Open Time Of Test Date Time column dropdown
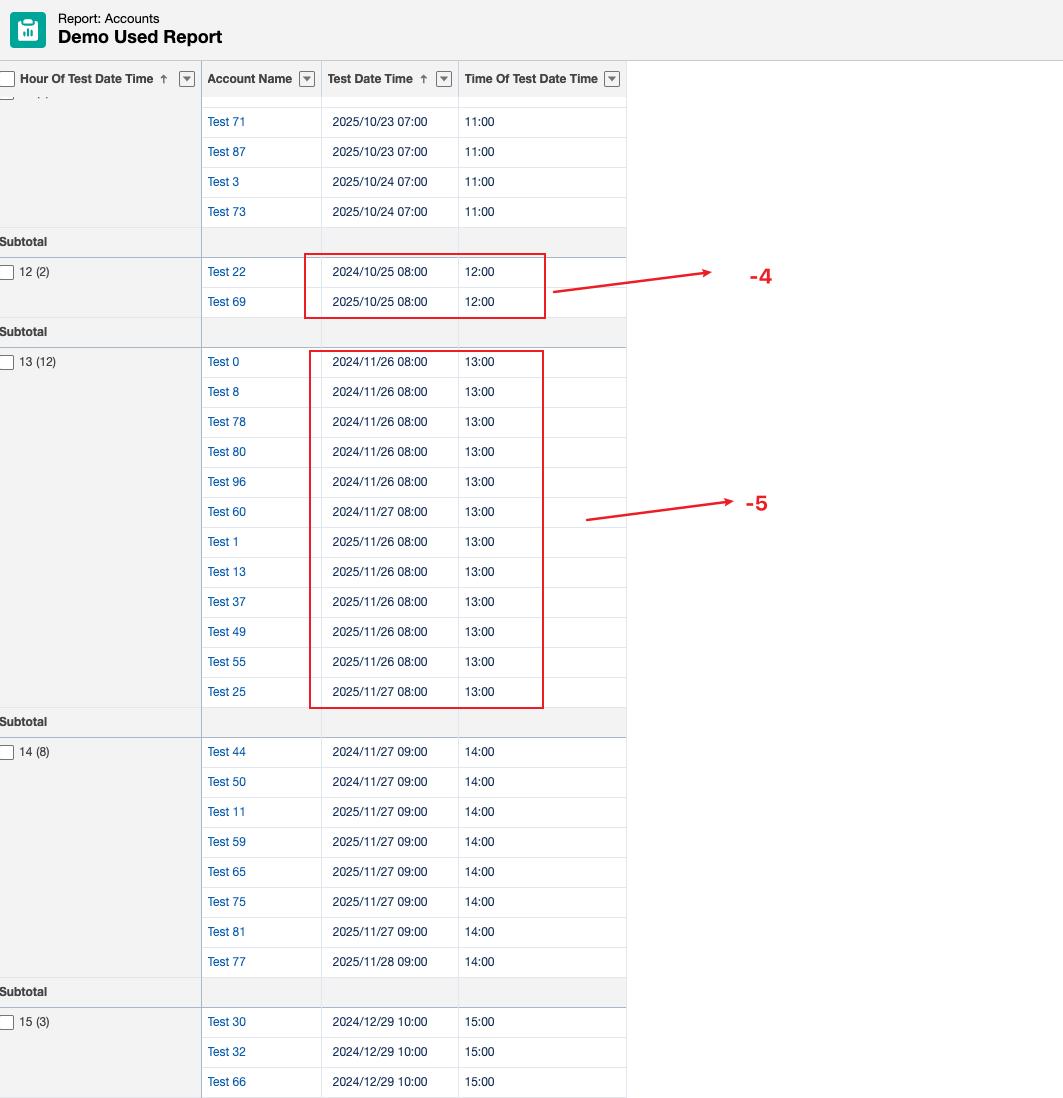Viewport: 1063px width, 1098px height. point(612,79)
